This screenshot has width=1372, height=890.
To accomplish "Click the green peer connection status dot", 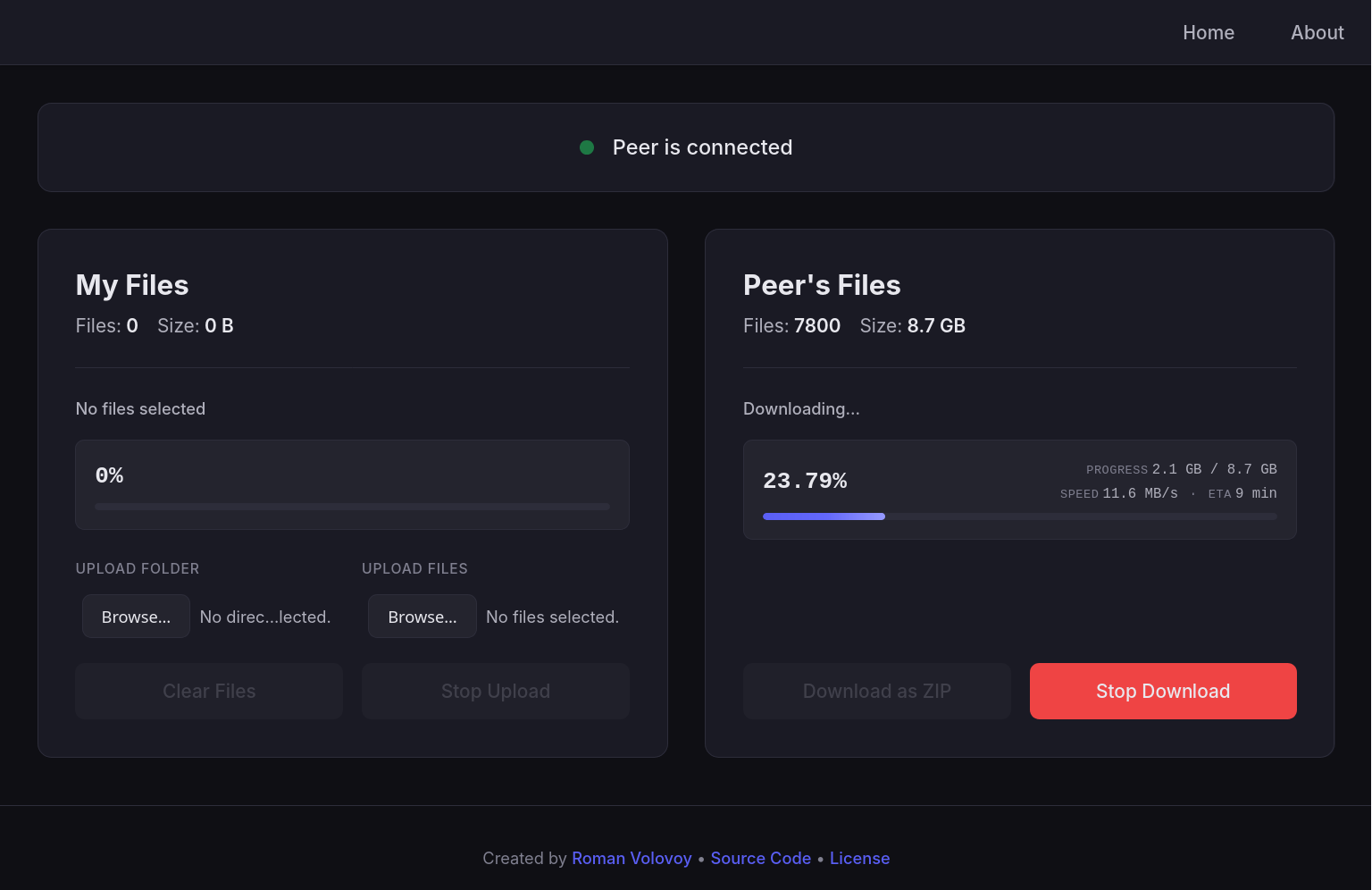I will (587, 147).
